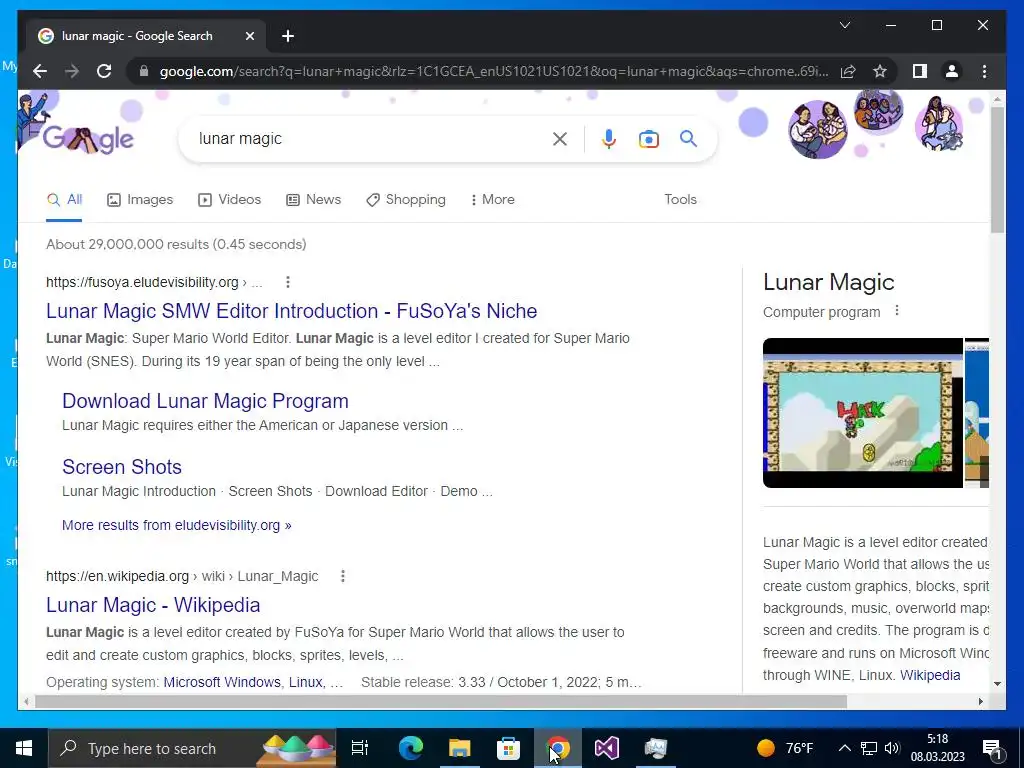This screenshot has height=768, width=1024.
Task: Search by image with the camera icon
Action: 648,138
